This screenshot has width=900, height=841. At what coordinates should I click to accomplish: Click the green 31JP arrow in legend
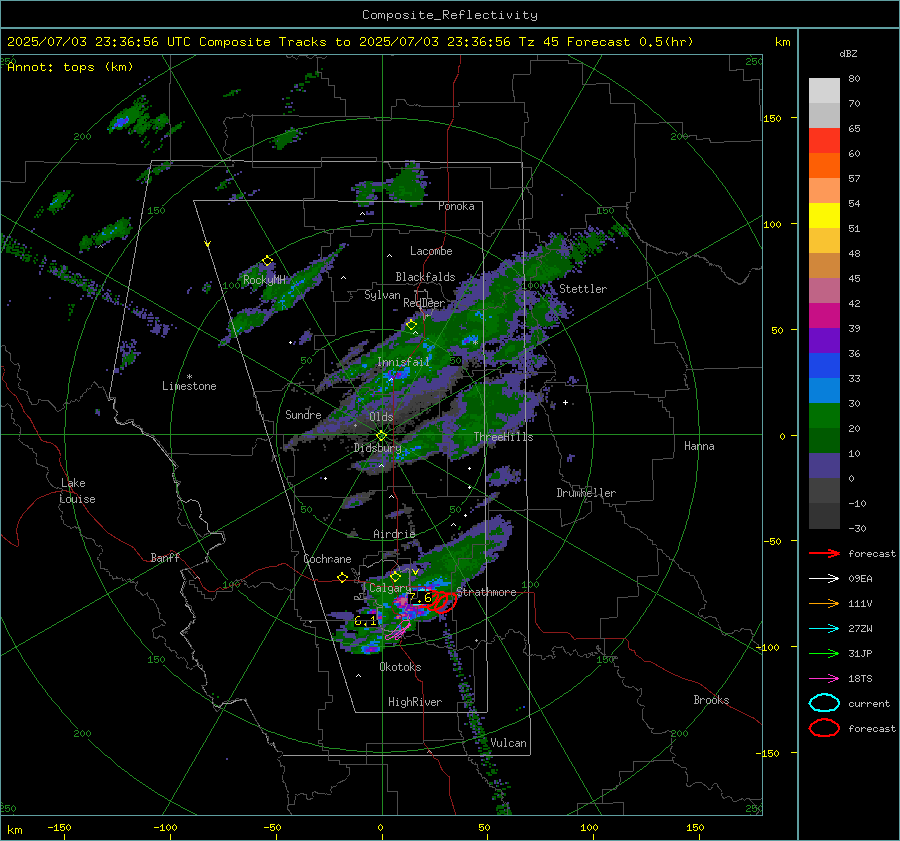[x=824, y=653]
